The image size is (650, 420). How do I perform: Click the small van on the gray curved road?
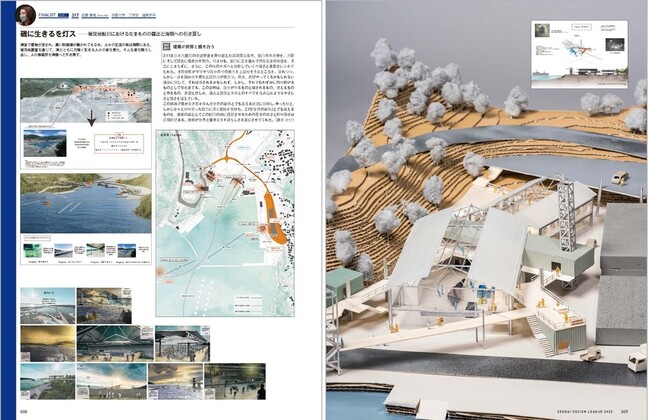pyautogui.click(x=620, y=177)
